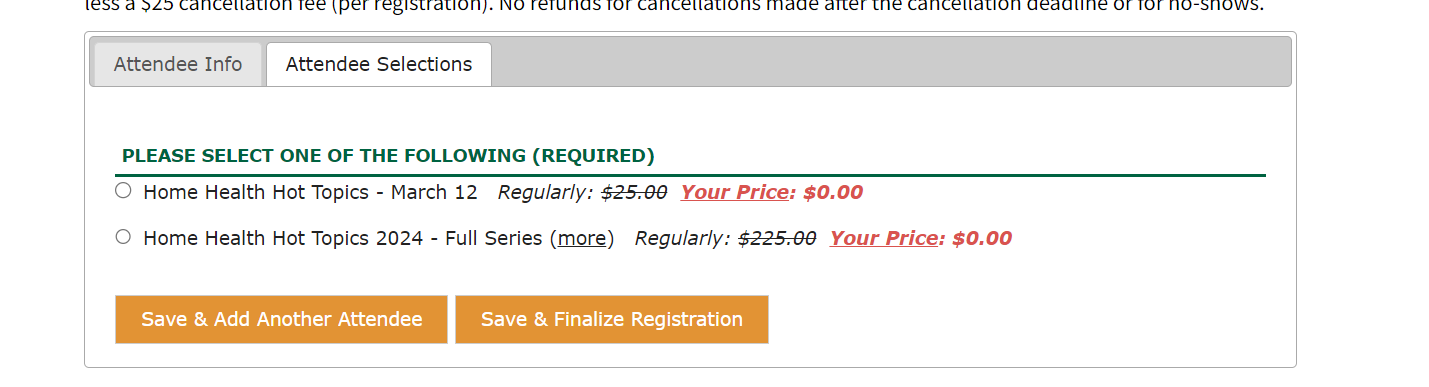Screen dimensions: 1429x387
Task: Click the $0.00 price for Full Series
Action: pyautogui.click(x=982, y=239)
